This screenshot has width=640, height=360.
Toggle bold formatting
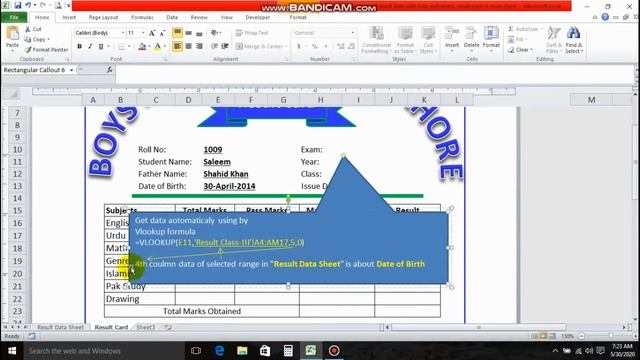click(x=80, y=47)
